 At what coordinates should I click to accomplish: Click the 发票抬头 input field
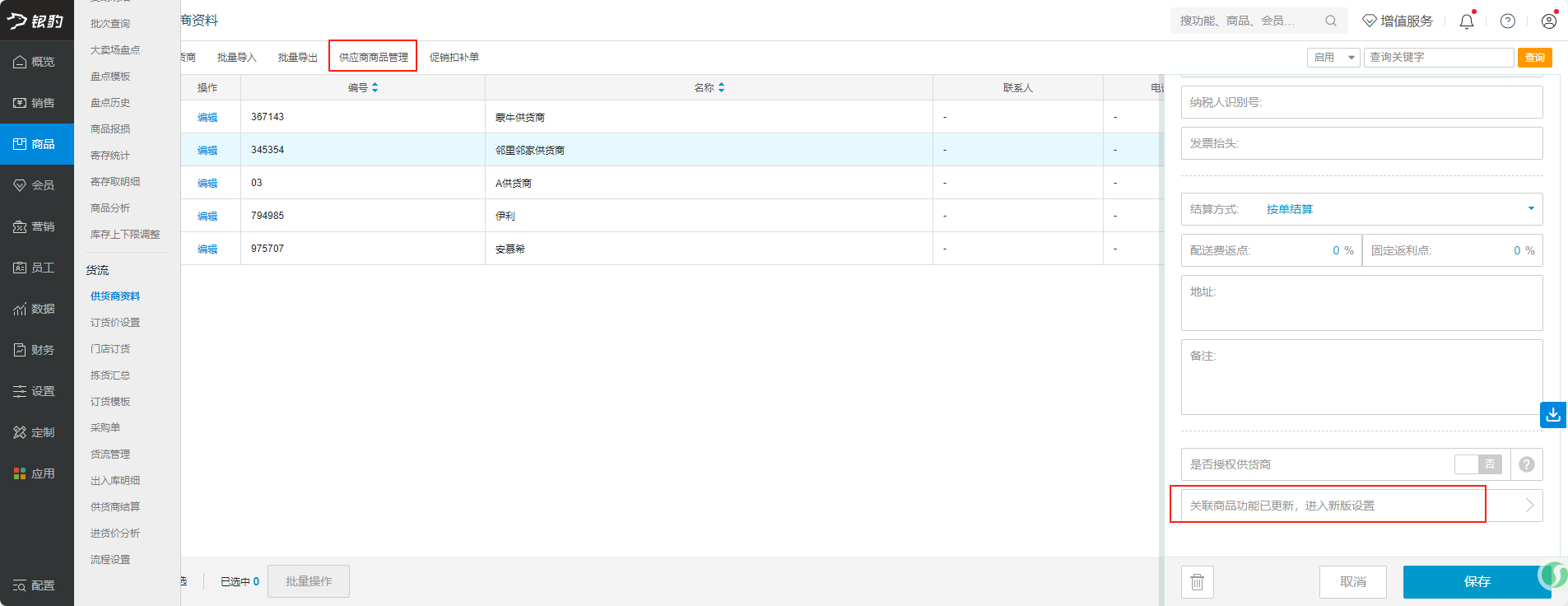[1362, 143]
